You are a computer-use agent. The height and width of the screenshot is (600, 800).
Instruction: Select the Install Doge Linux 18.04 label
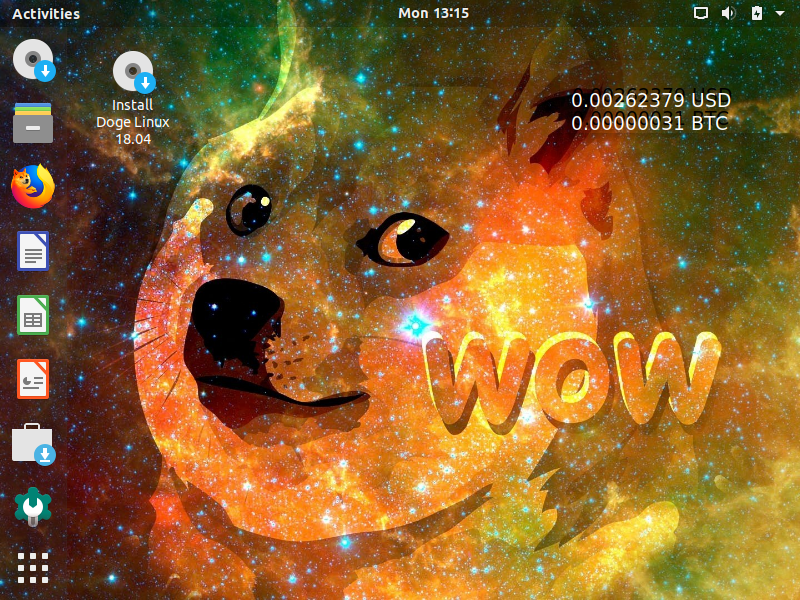(133, 122)
